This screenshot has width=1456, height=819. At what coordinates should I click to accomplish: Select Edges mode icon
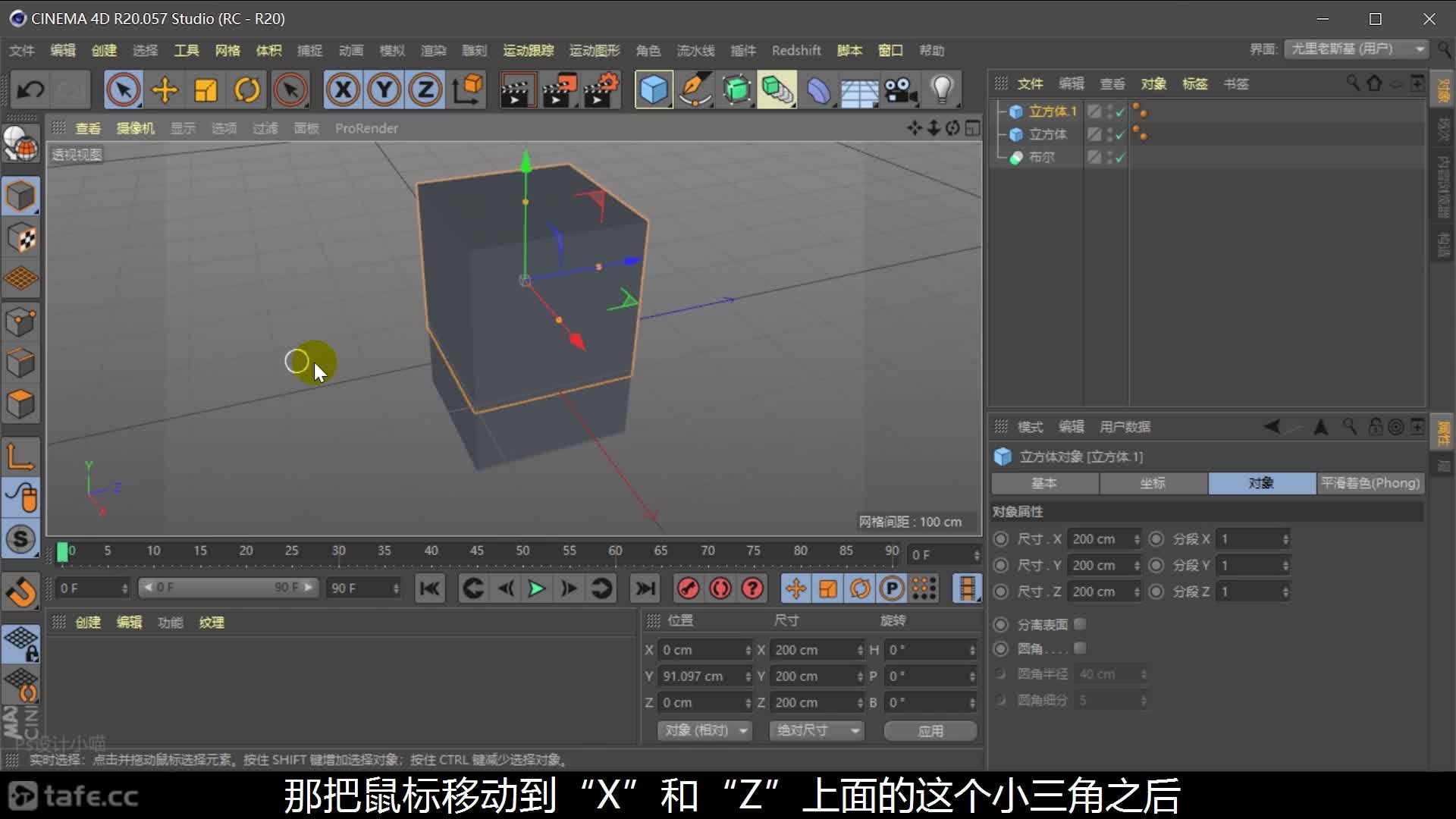point(20,362)
